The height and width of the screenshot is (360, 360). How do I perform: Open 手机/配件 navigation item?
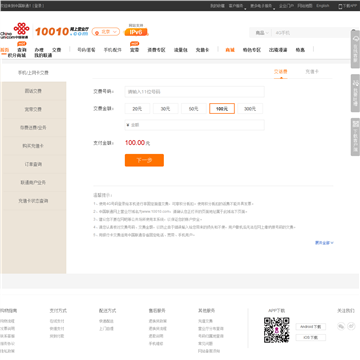(x=113, y=50)
